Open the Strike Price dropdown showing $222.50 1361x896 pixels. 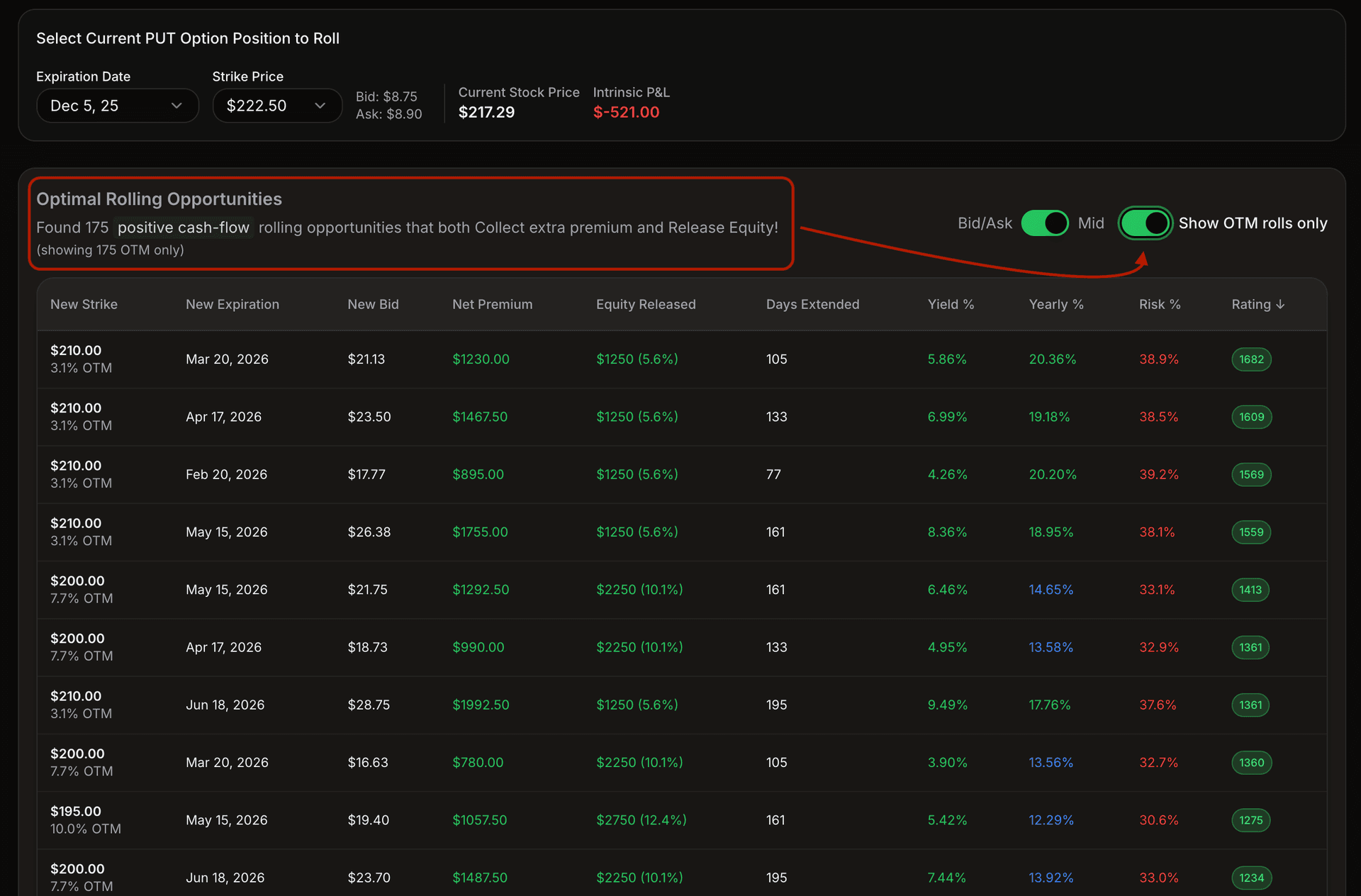pyautogui.click(x=276, y=105)
